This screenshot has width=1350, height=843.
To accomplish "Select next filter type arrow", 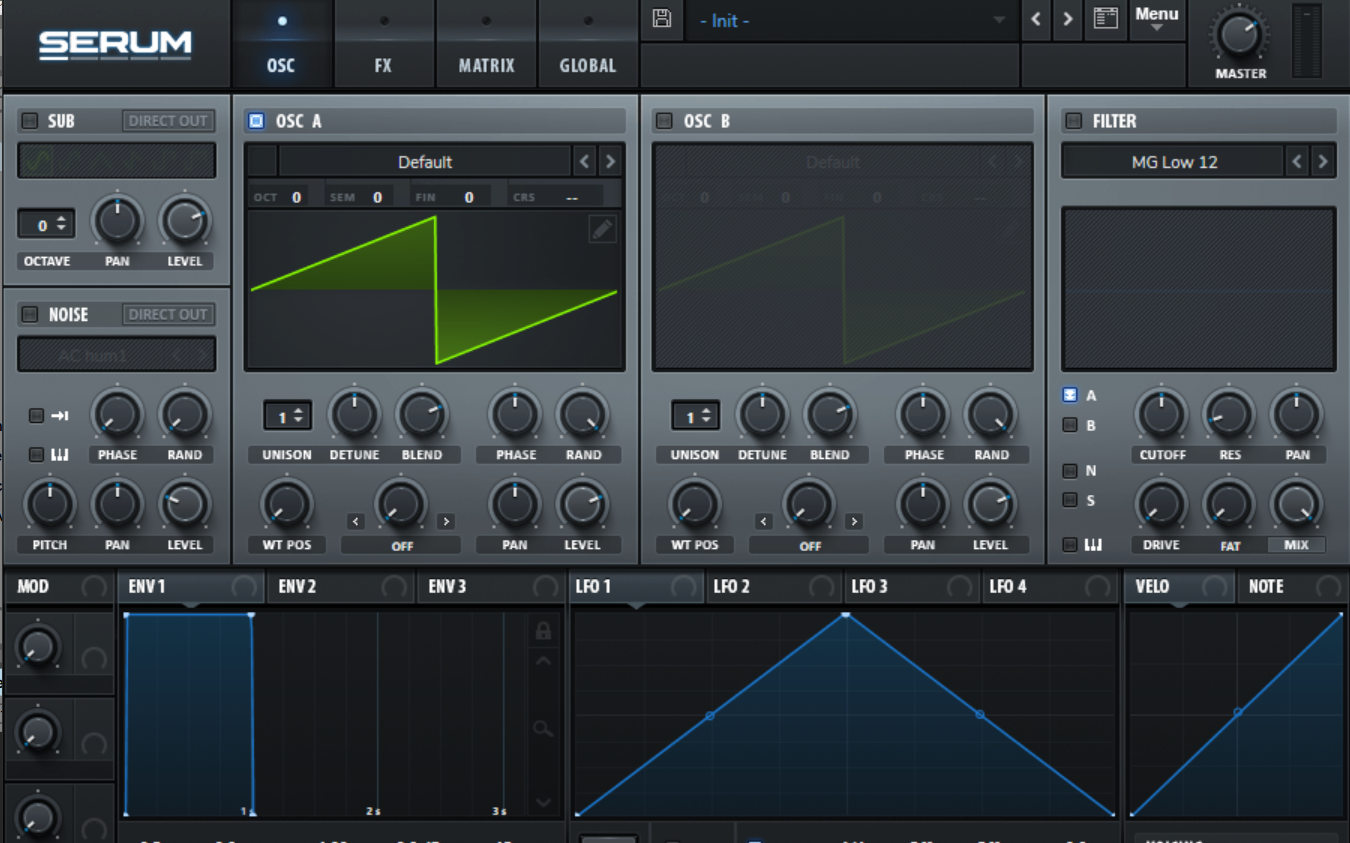I will (x=1323, y=162).
